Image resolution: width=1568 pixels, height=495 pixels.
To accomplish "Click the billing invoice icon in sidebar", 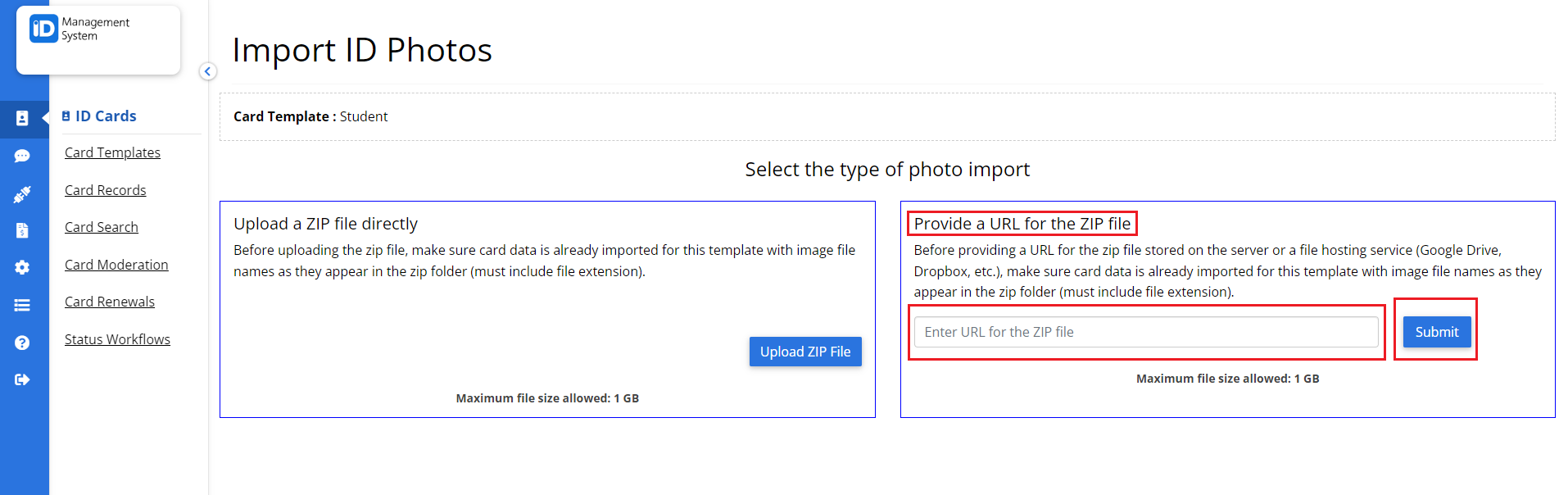I will [23, 230].
